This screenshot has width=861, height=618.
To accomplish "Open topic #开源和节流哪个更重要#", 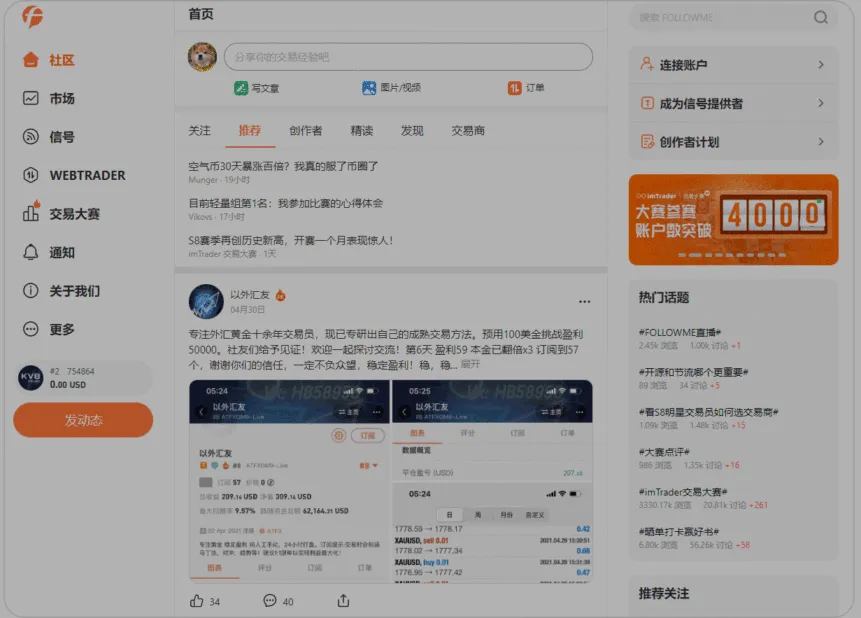I will (x=694, y=372).
